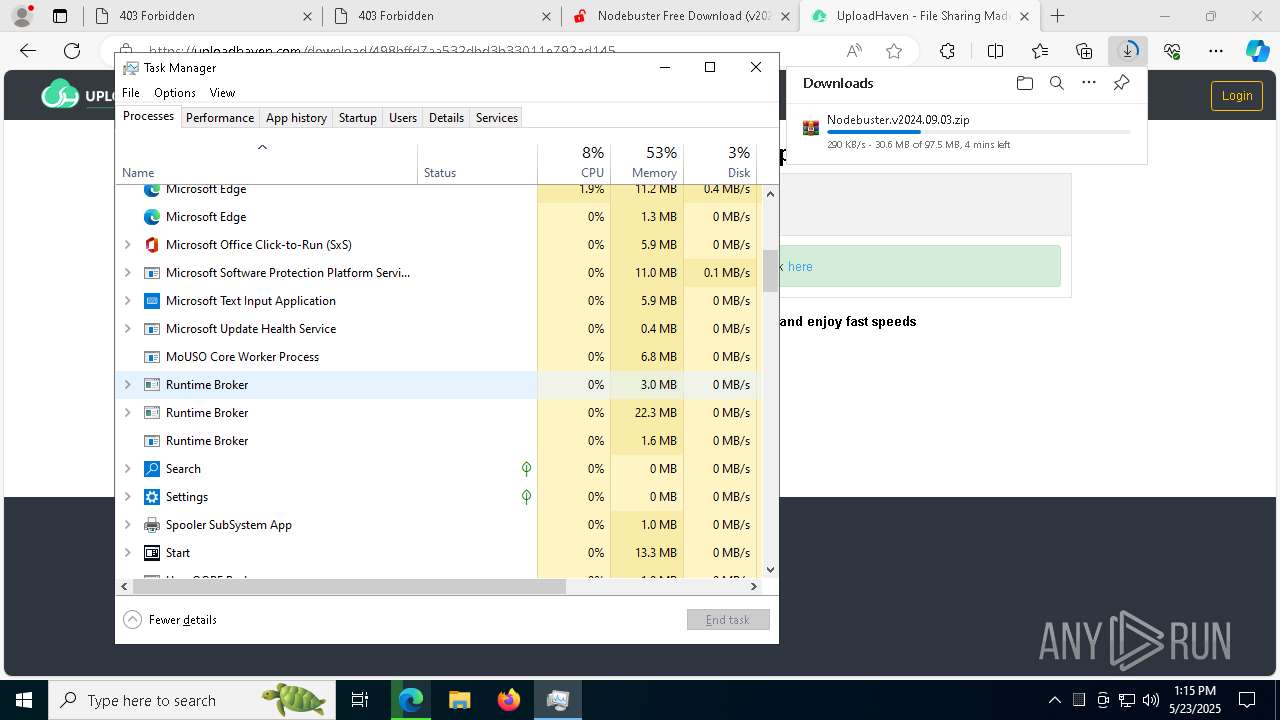1280x720 pixels.
Task: Expand the Search process group
Action: (x=127, y=469)
